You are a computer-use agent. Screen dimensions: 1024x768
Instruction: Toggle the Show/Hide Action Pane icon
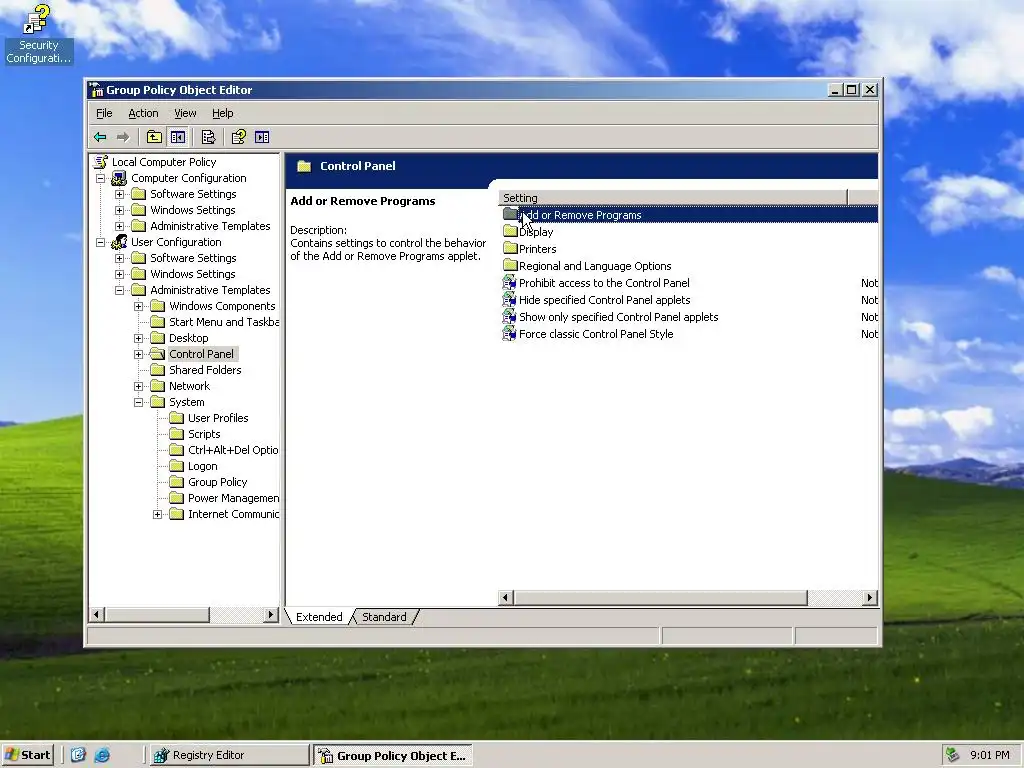[262, 137]
